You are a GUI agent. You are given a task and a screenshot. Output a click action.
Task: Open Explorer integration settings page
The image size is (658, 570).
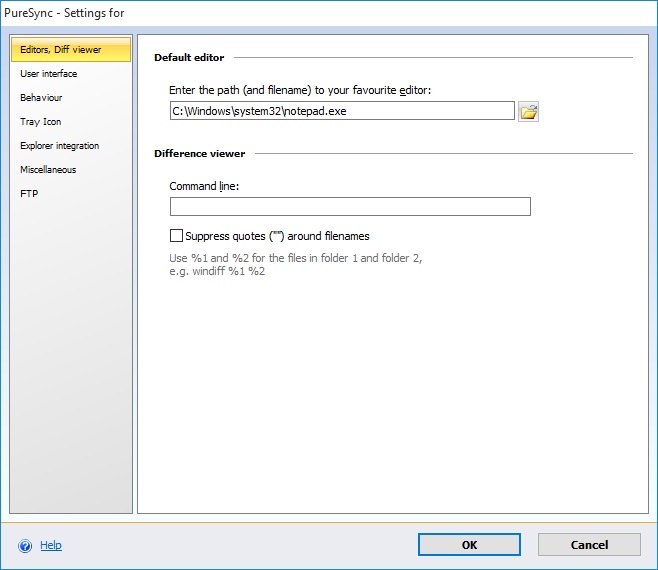coord(71,146)
